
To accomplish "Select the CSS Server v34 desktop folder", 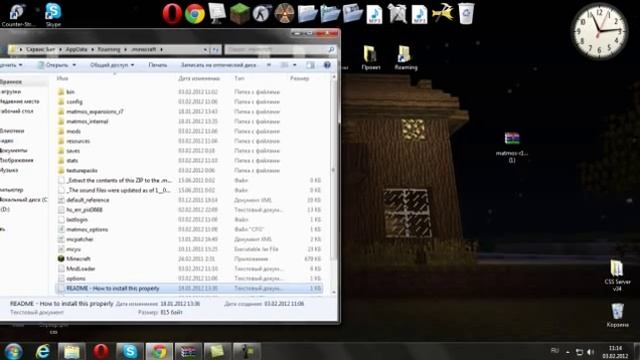I will tap(617, 276).
